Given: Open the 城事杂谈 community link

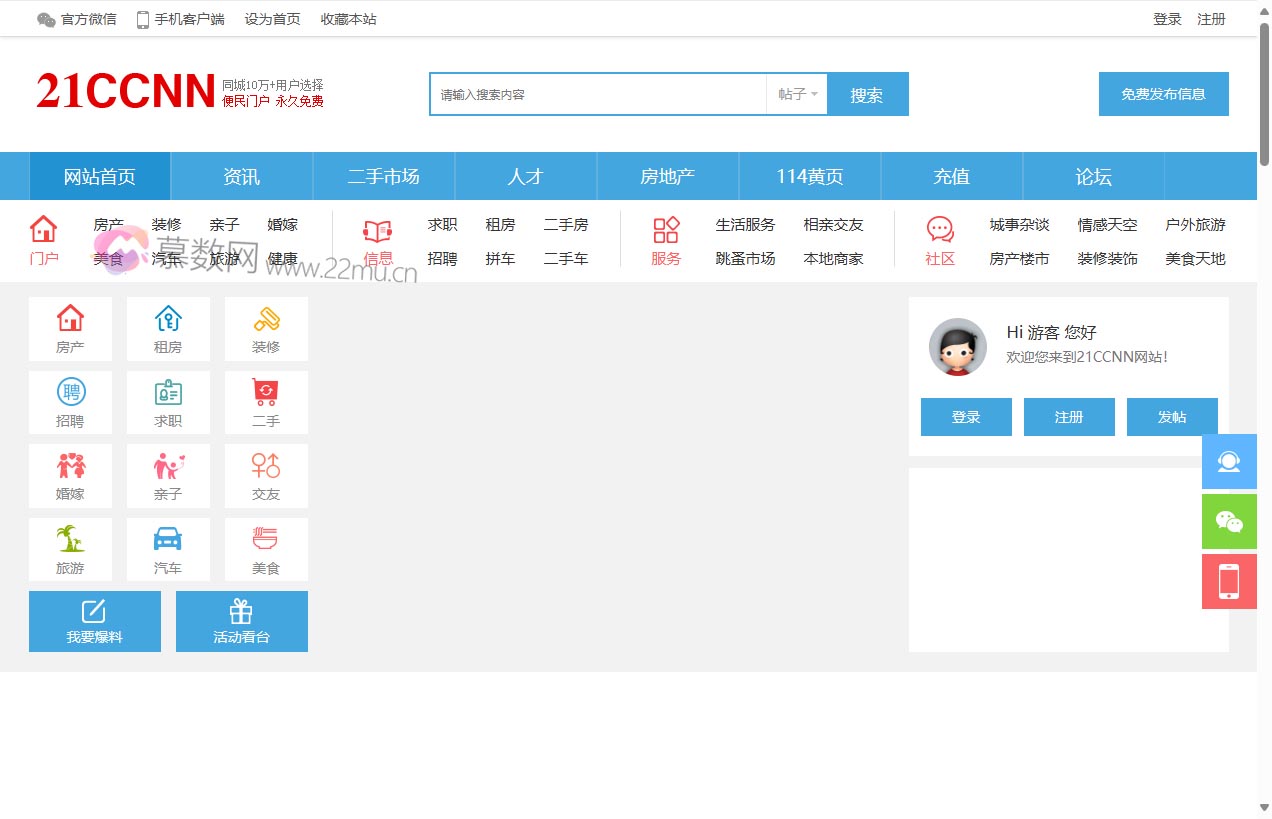Looking at the screenshot, I should click(1019, 225).
